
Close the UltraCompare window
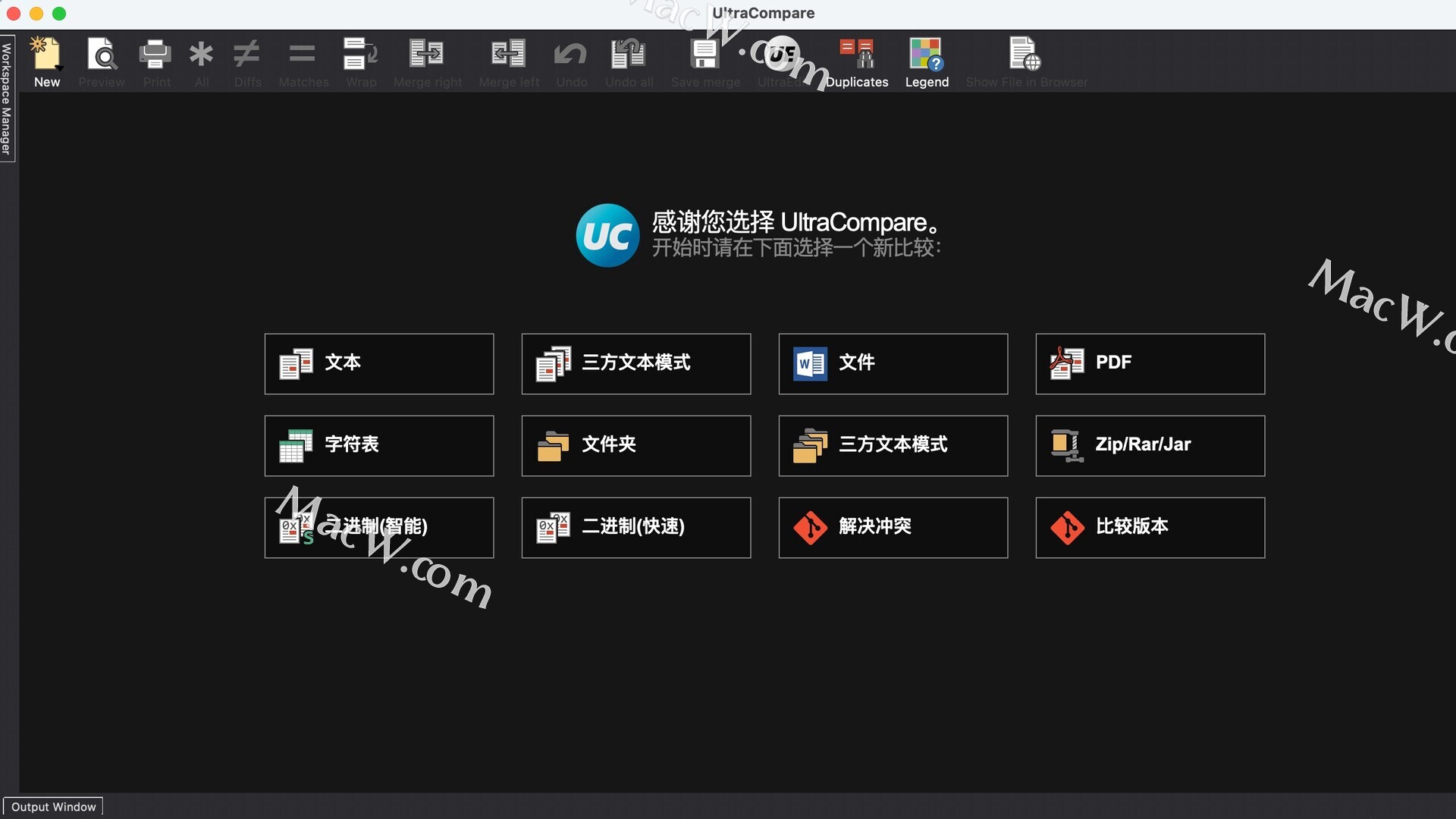point(14,14)
